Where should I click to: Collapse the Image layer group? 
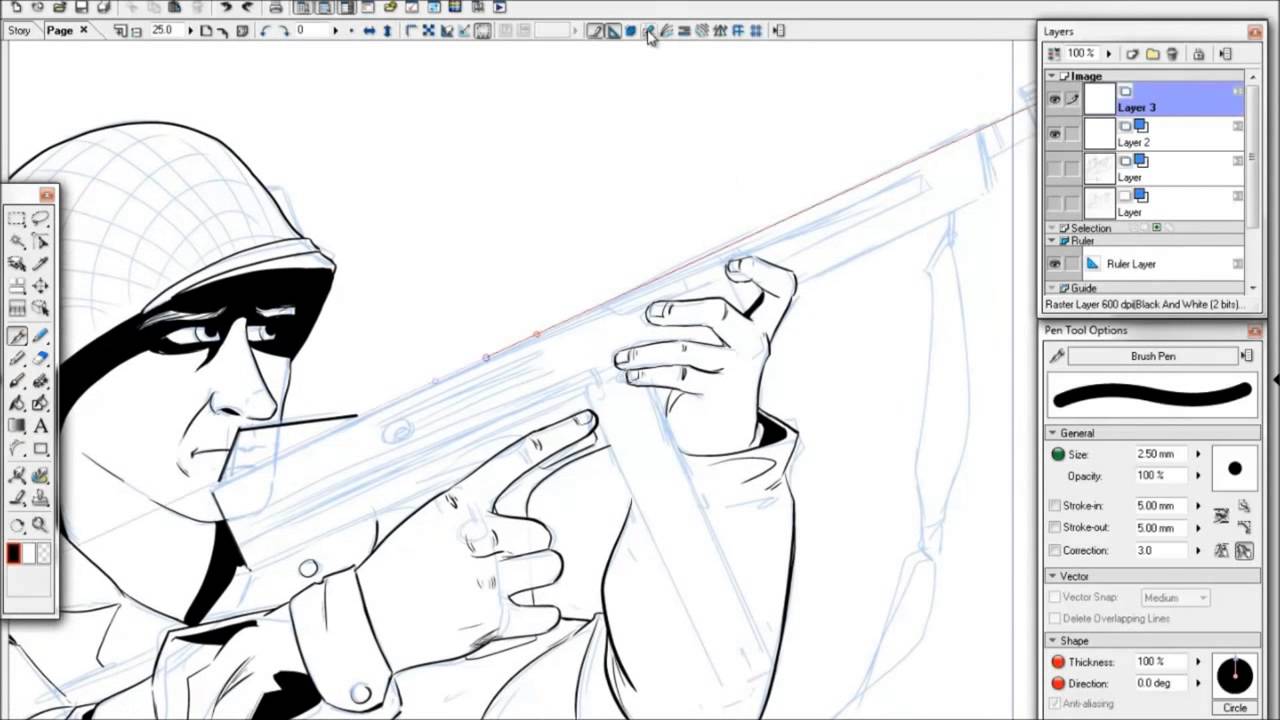coord(1052,76)
